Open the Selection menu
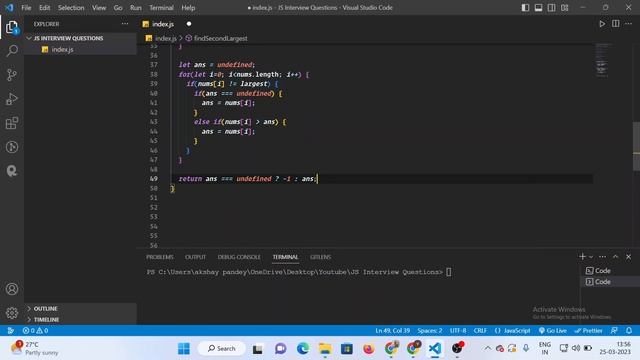The width and height of the screenshot is (640, 360). [x=71, y=8]
